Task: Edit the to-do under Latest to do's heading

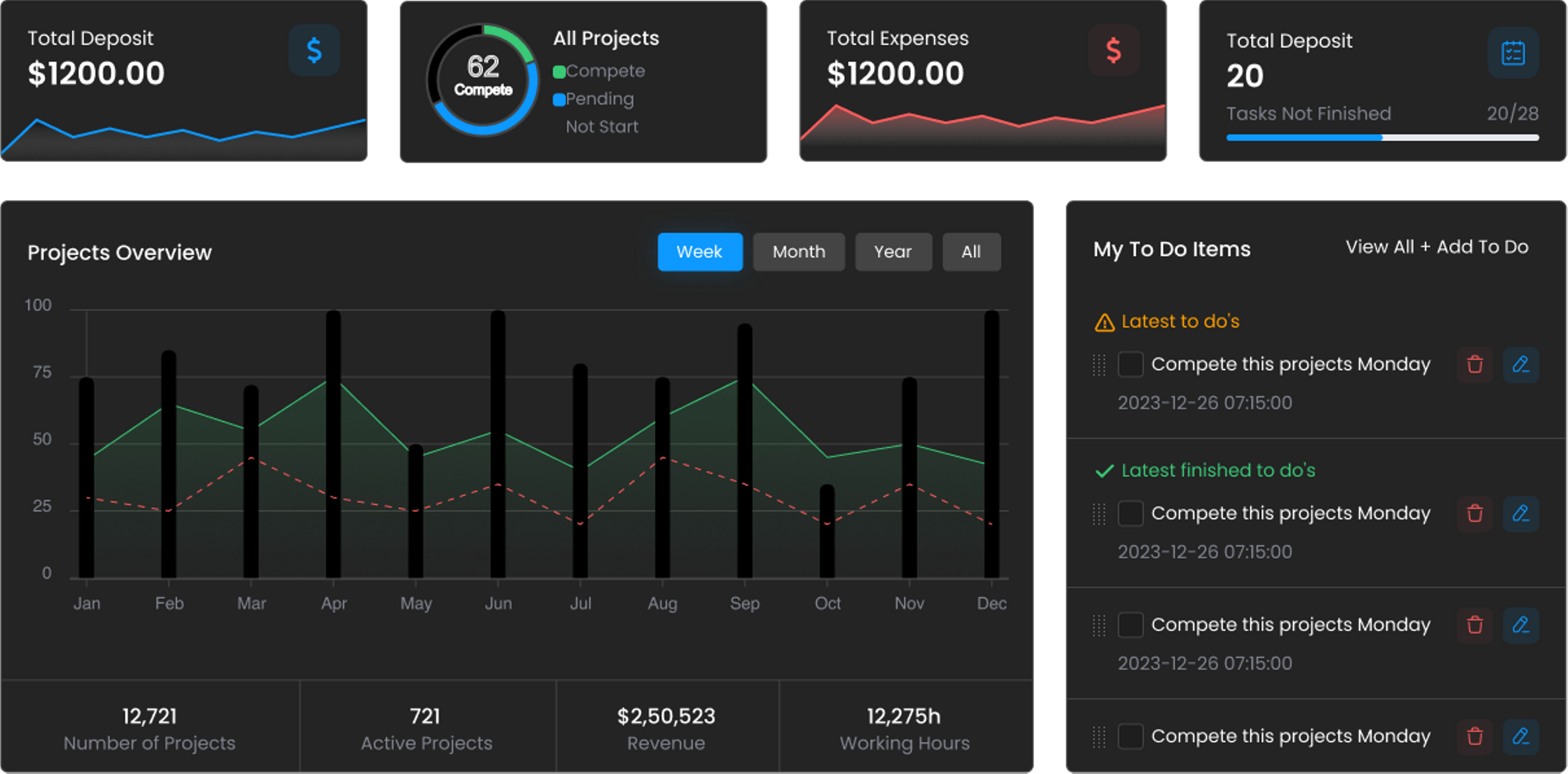Action: click(1521, 365)
